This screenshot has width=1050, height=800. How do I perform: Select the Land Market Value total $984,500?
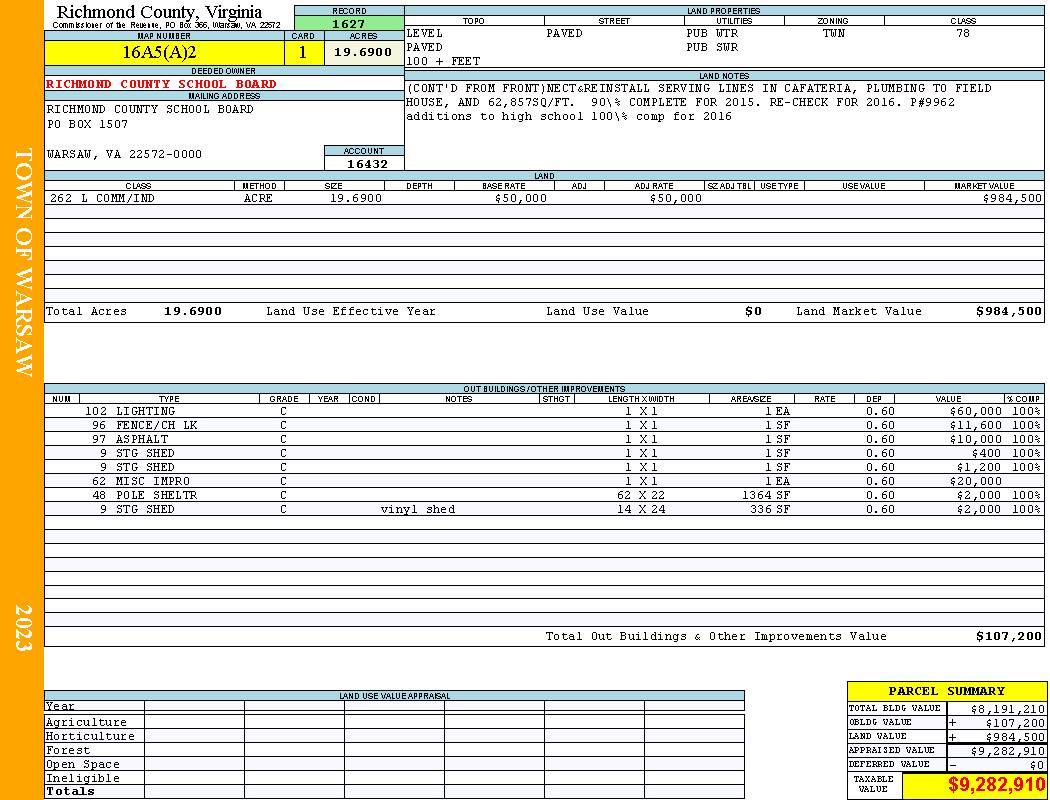pos(1008,311)
